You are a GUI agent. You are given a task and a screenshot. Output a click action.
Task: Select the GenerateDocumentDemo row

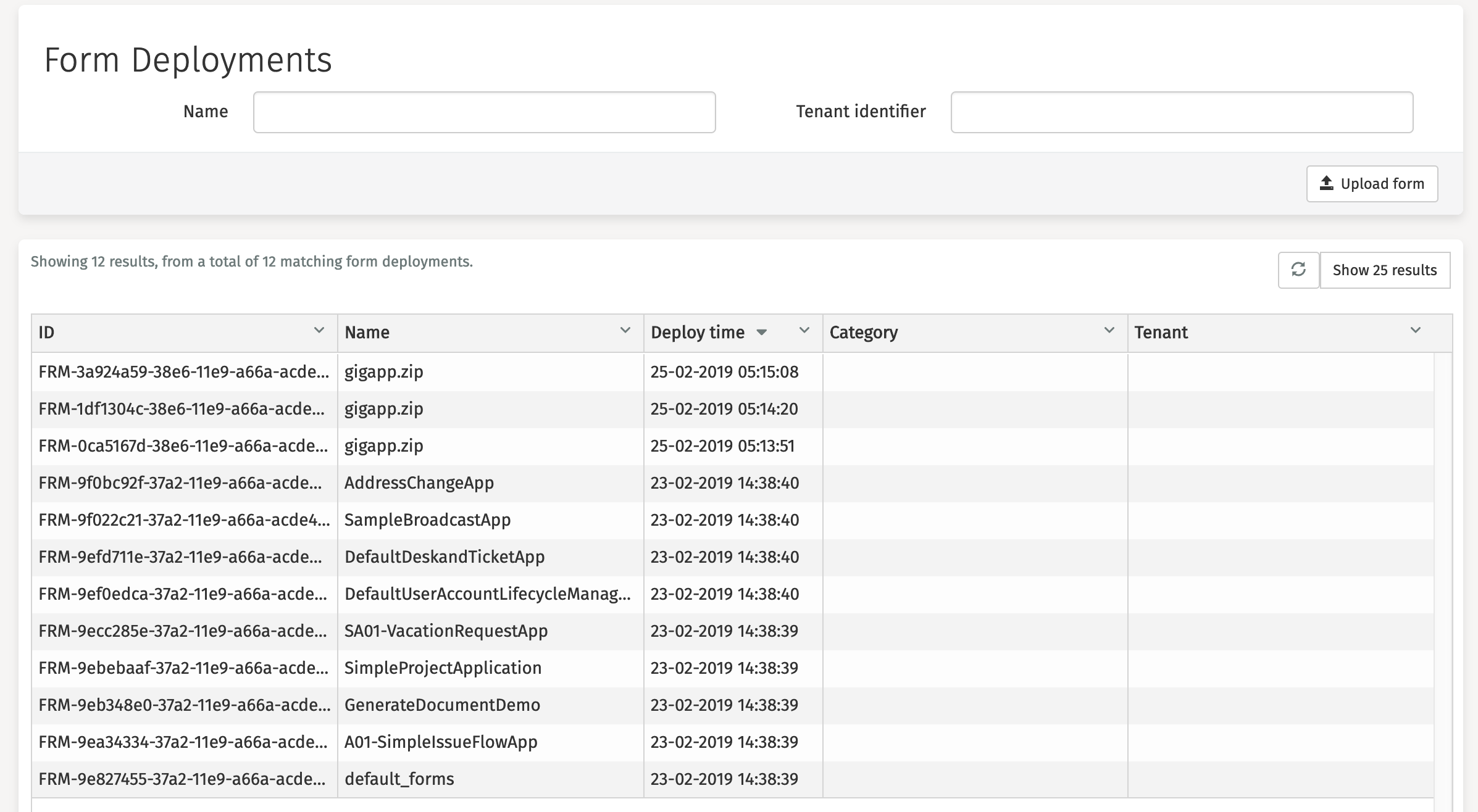pyautogui.click(x=442, y=705)
